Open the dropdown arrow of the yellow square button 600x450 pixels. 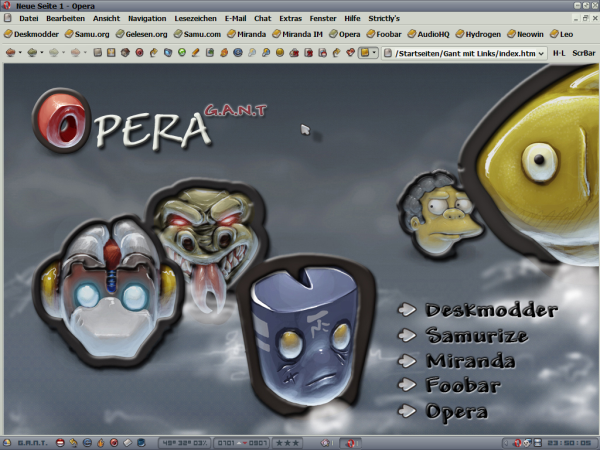coord(374,53)
